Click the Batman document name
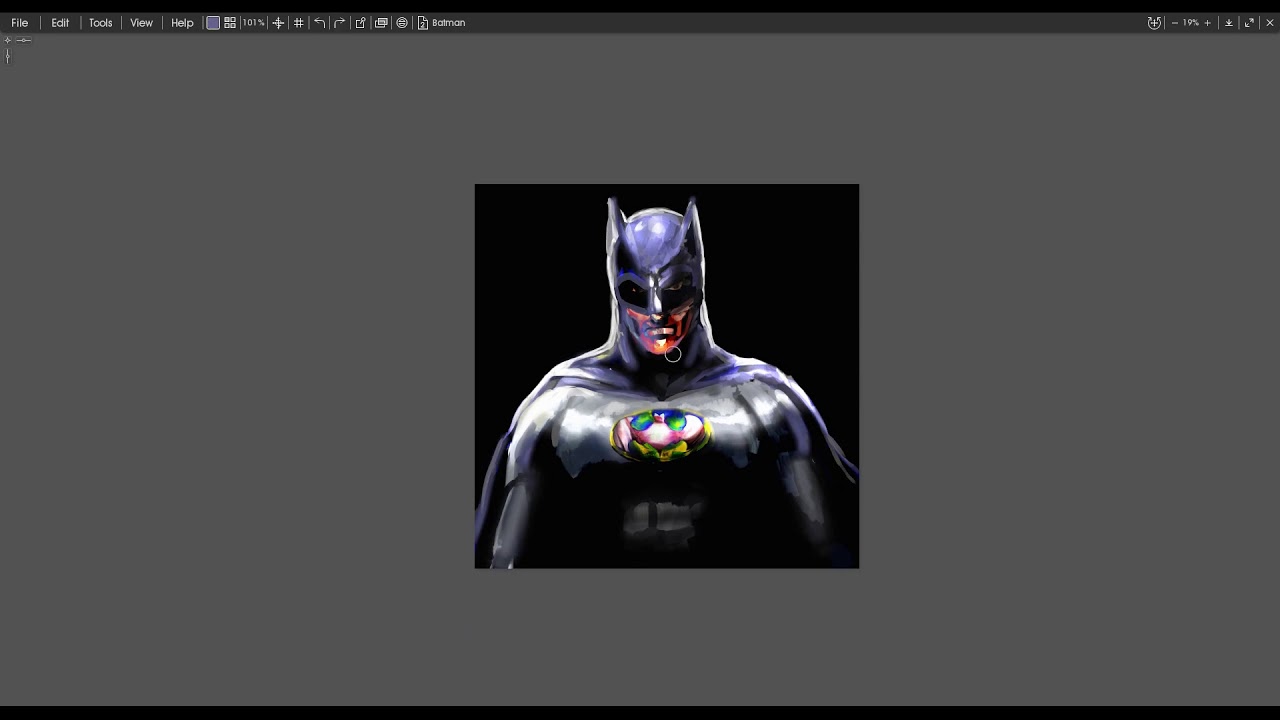This screenshot has height=720, width=1280. 448,22
